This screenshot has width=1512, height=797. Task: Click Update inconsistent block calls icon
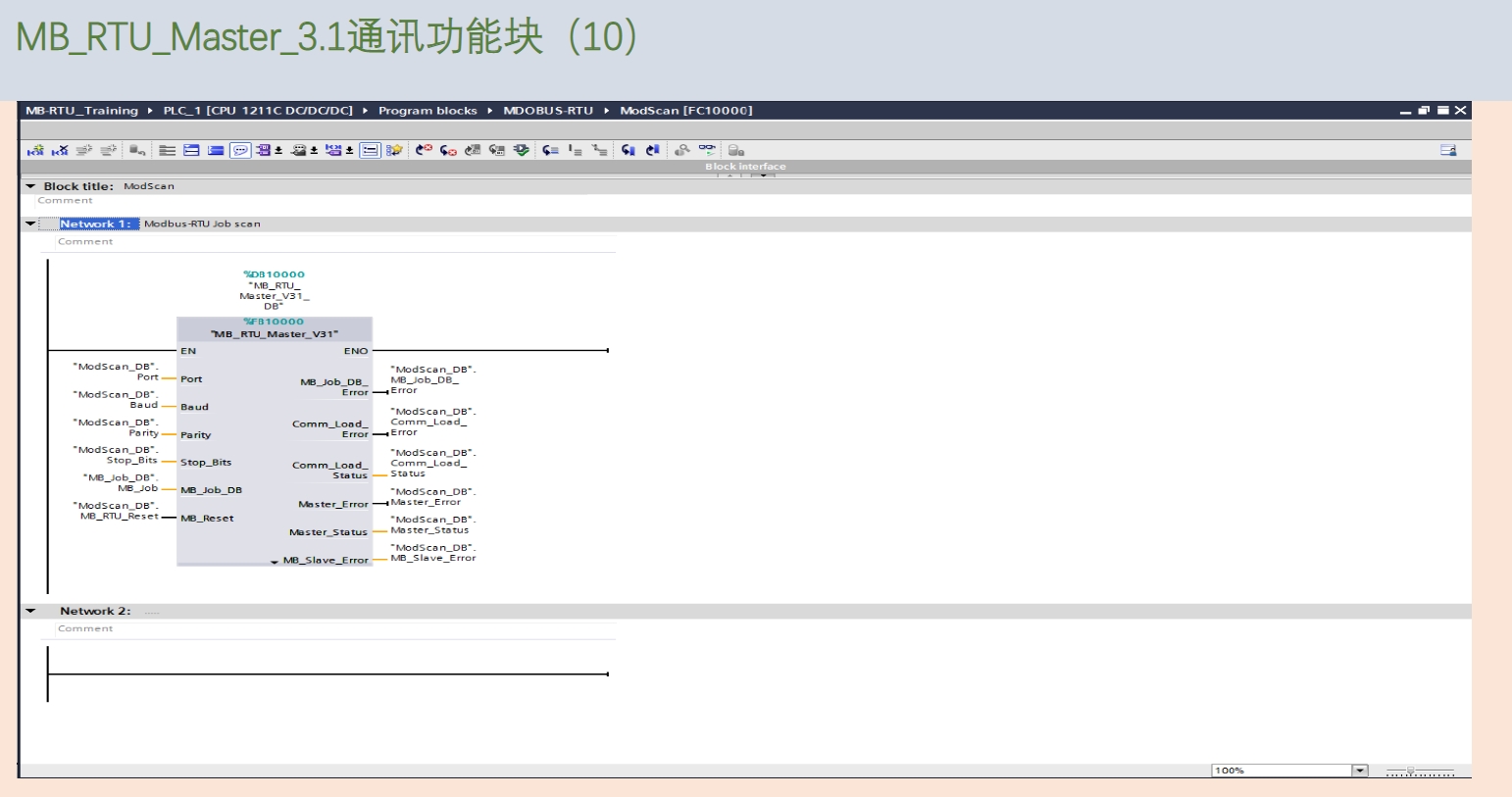click(473, 150)
